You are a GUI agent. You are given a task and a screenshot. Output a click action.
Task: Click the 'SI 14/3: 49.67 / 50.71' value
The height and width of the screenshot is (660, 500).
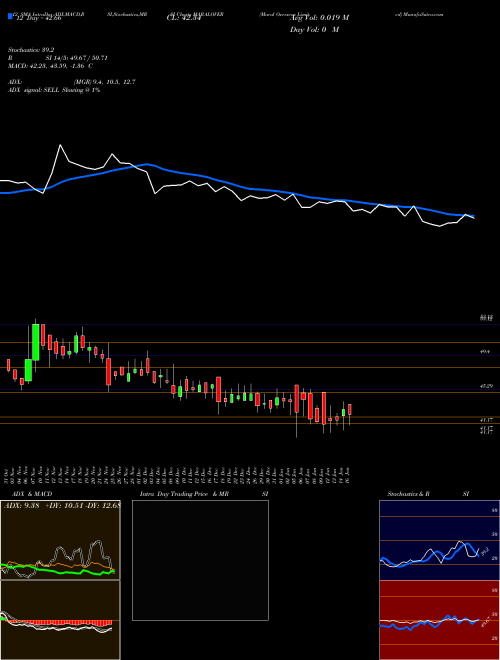[76, 58]
